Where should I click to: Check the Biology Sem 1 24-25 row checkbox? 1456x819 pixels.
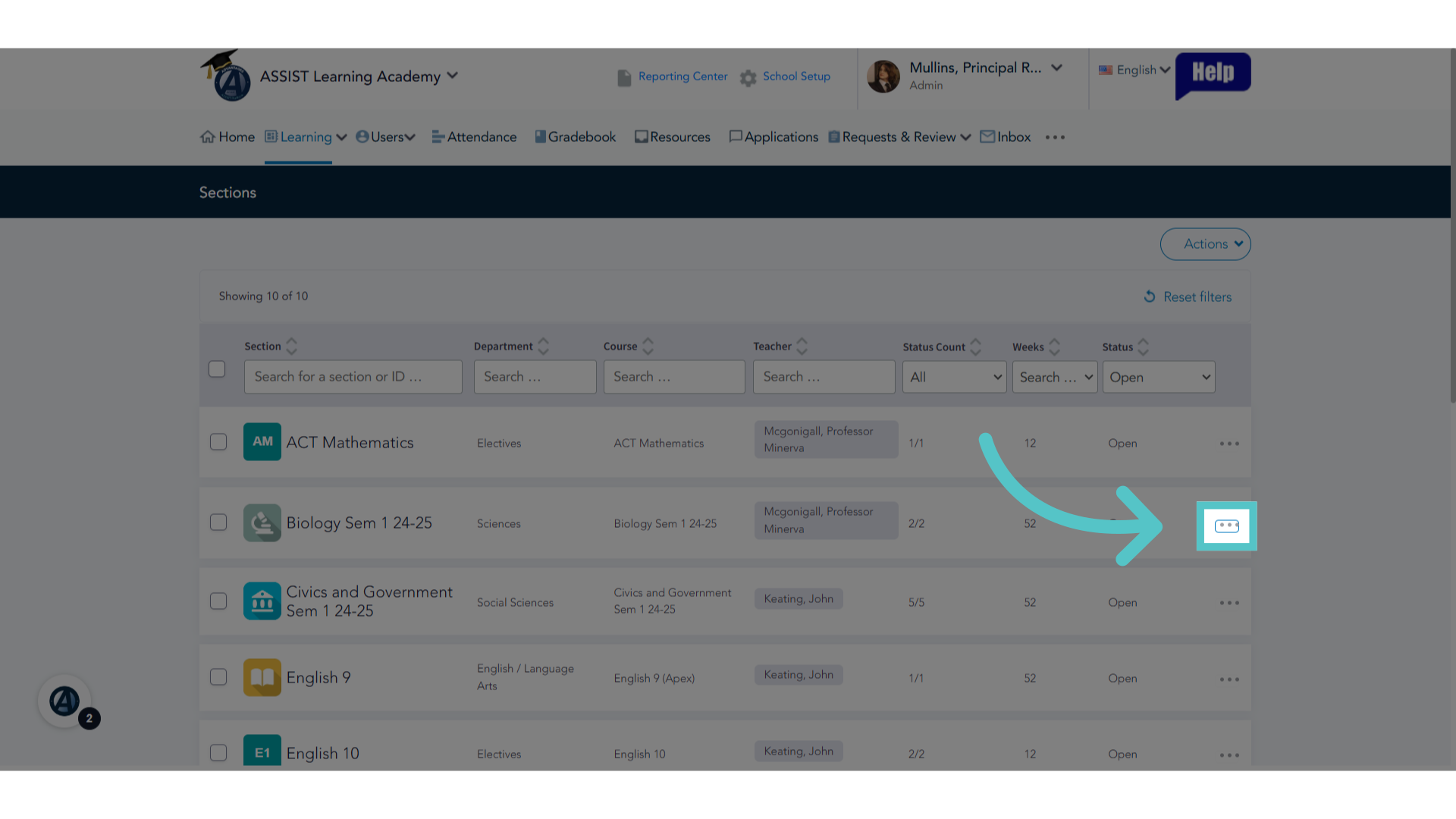click(x=218, y=522)
